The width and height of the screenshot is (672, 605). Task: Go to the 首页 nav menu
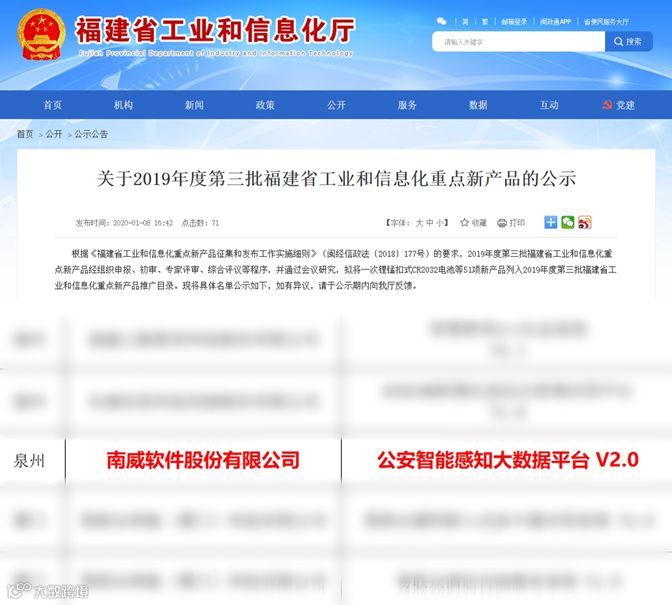point(53,105)
